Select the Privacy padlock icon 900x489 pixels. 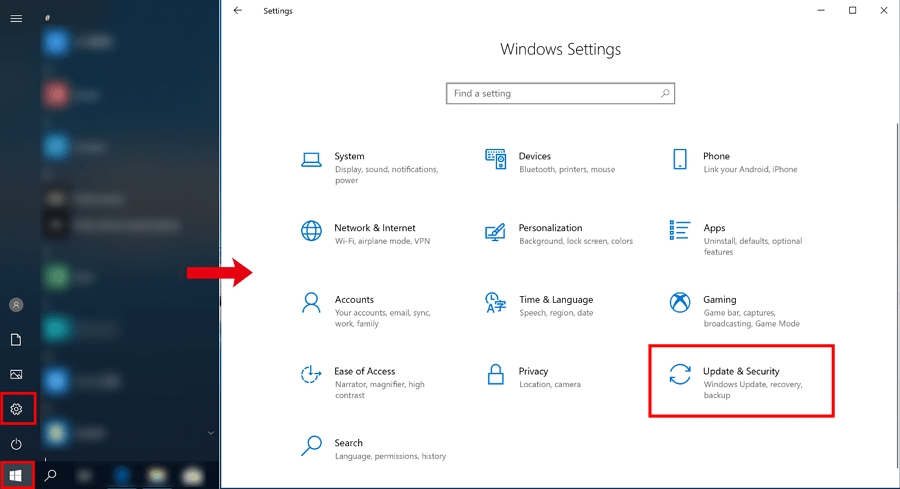click(x=495, y=374)
